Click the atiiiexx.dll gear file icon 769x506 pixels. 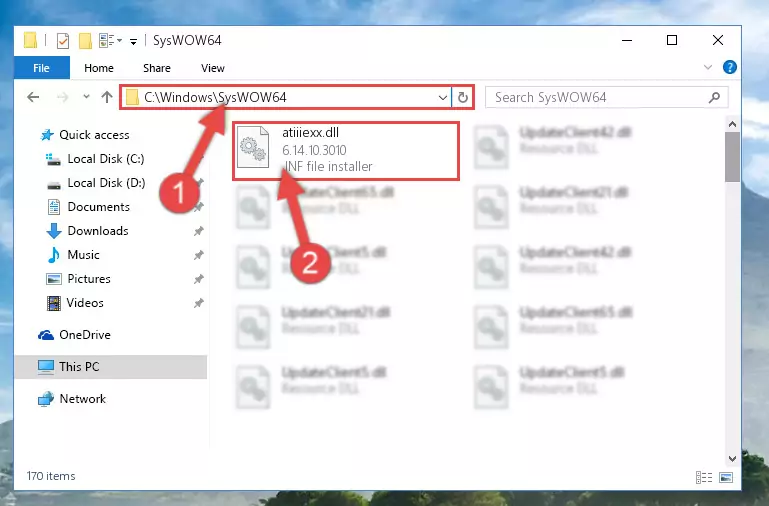253,147
